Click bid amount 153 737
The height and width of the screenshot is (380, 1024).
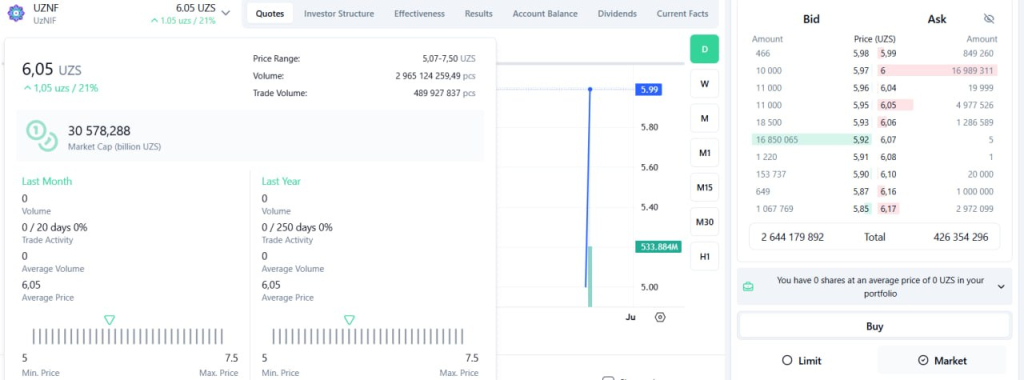click(x=771, y=174)
